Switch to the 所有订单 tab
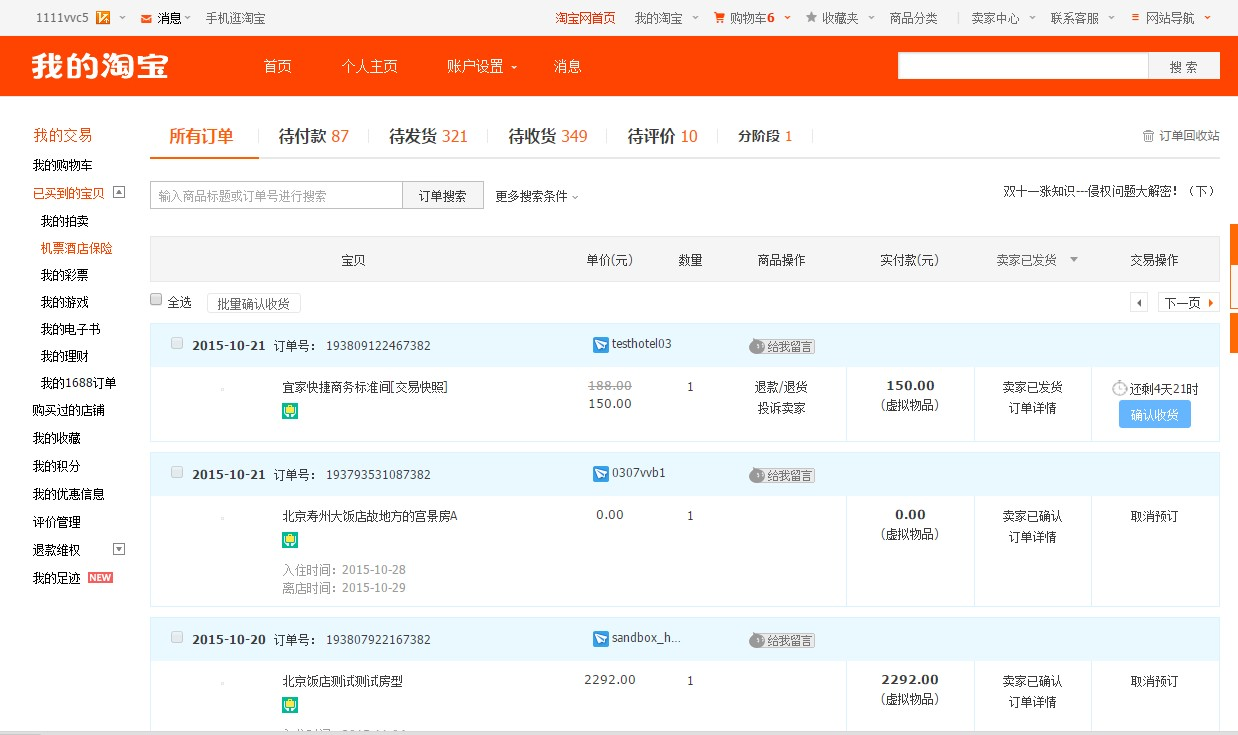This screenshot has width=1238, height=735. [201, 136]
